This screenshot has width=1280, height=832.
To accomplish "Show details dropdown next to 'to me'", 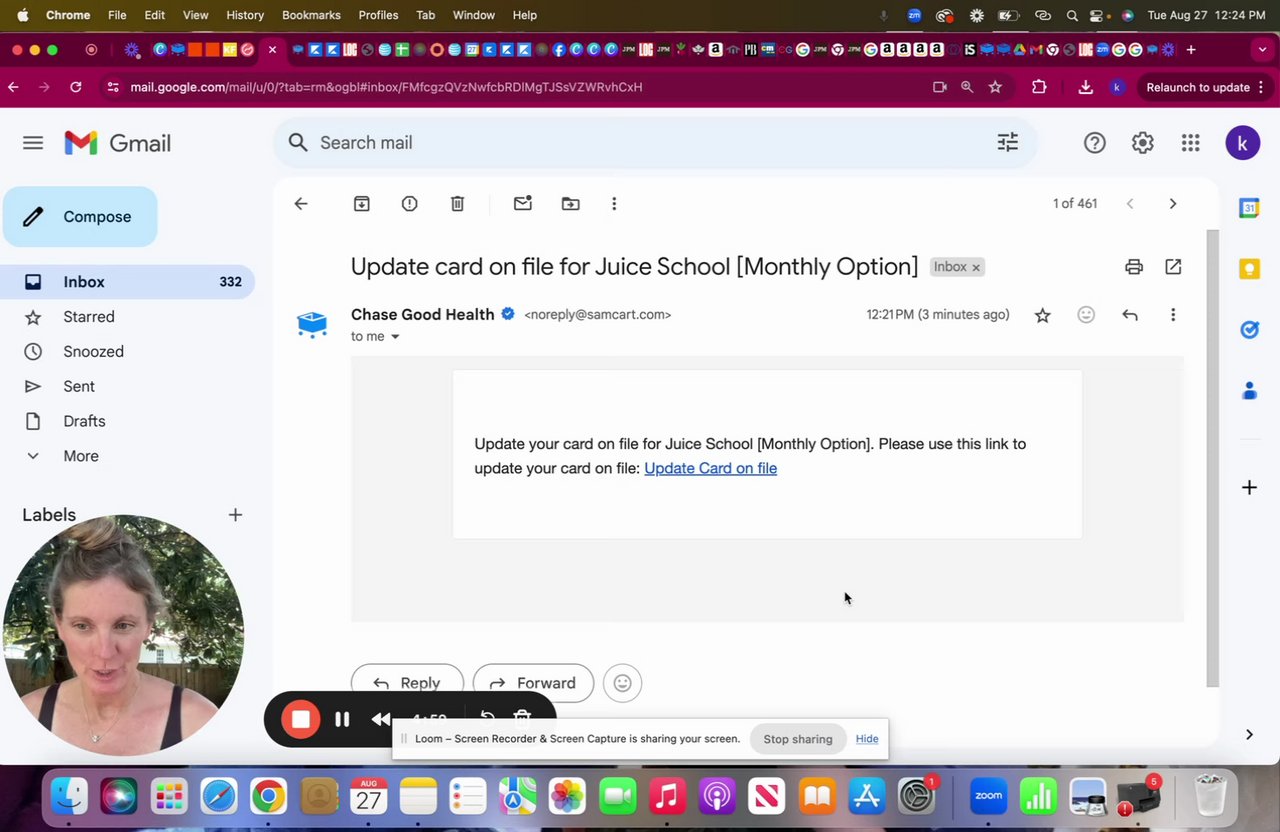I will pos(395,337).
